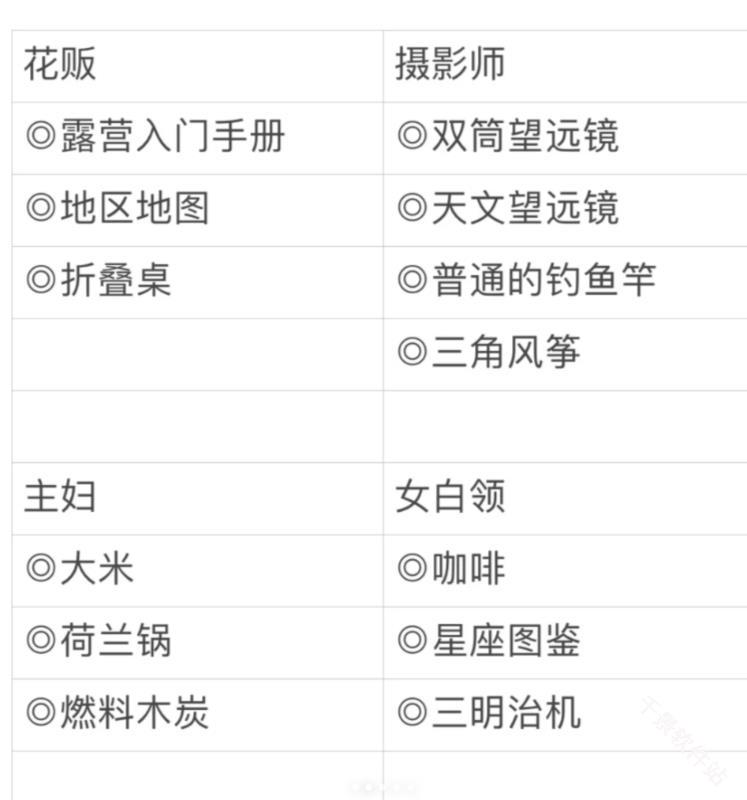
Task: Select the 星座图鉴 entry
Action: tap(506, 641)
